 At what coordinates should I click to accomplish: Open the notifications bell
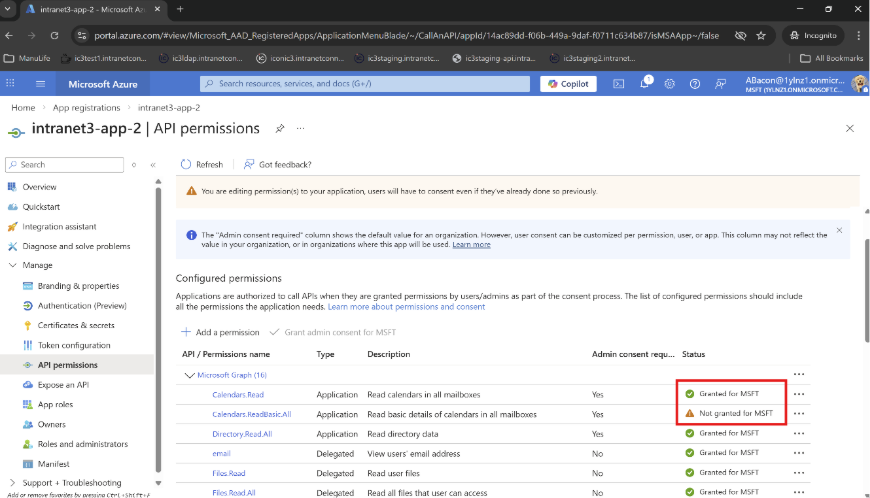pos(645,84)
